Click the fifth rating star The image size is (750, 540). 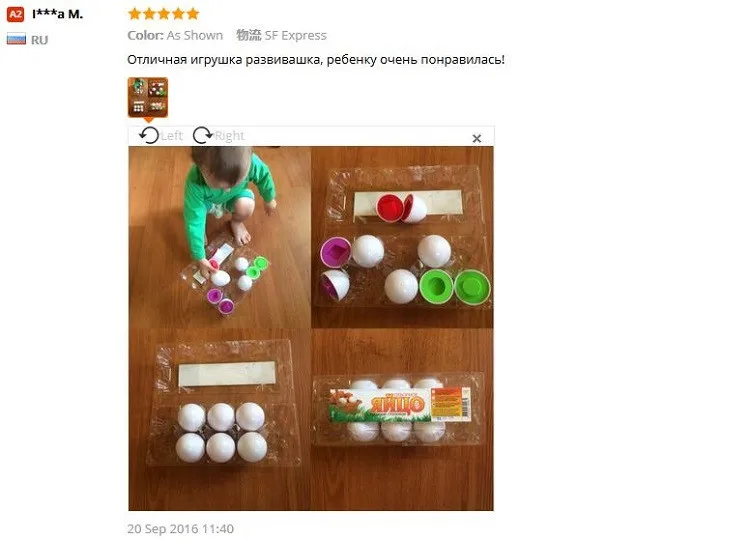point(193,13)
